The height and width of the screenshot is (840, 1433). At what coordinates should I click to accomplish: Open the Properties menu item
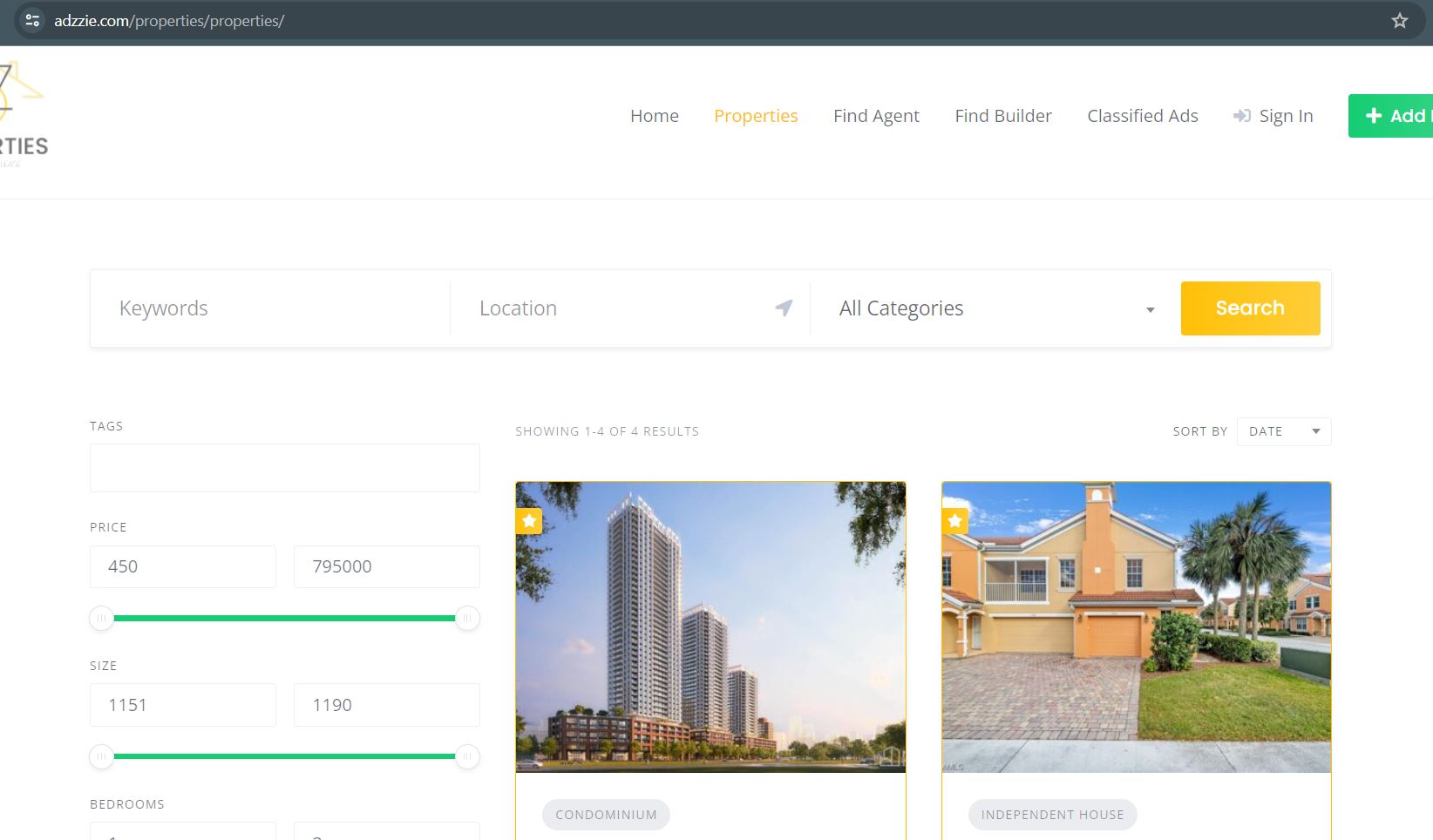click(756, 116)
